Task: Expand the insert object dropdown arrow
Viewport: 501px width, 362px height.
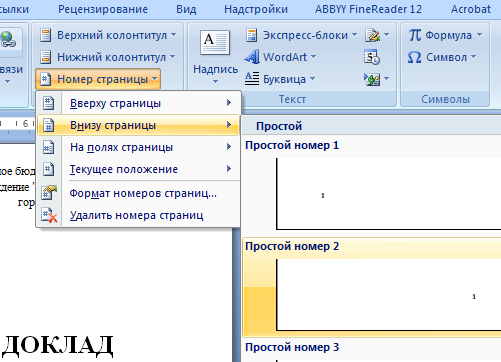Action: point(386,79)
